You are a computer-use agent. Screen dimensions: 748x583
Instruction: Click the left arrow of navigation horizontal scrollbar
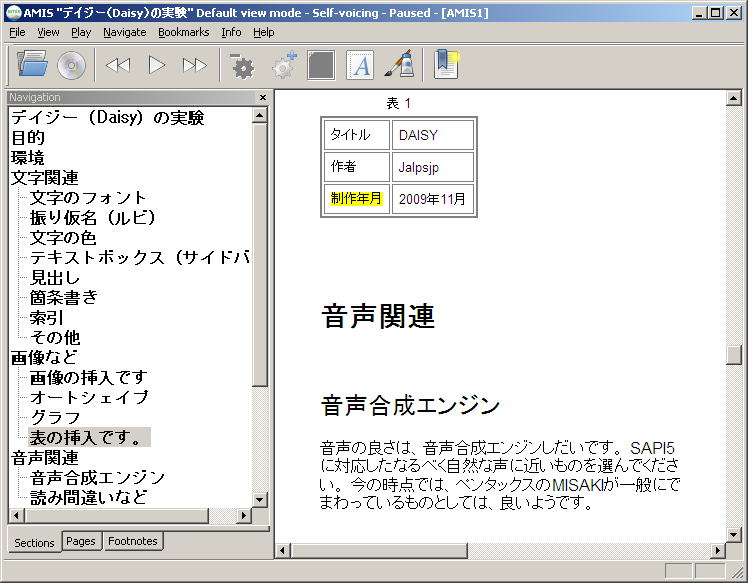pyautogui.click(x=17, y=516)
